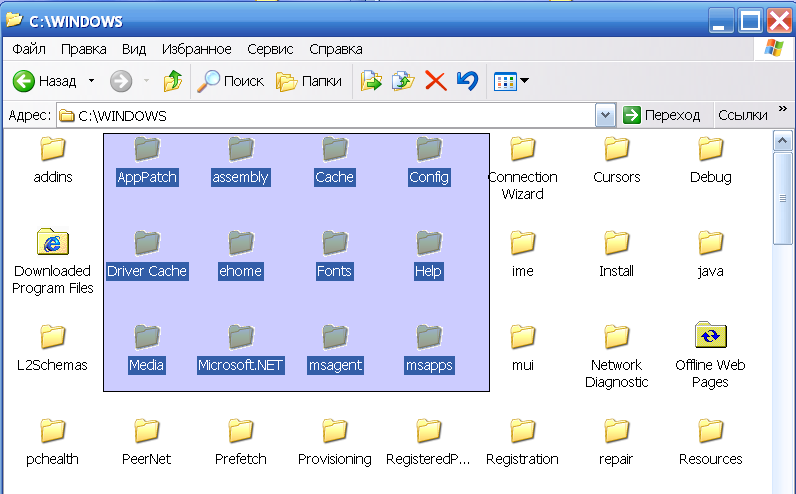Open the Назад history dropdown arrow
Viewport: 796px width, 494px height.
click(91, 81)
